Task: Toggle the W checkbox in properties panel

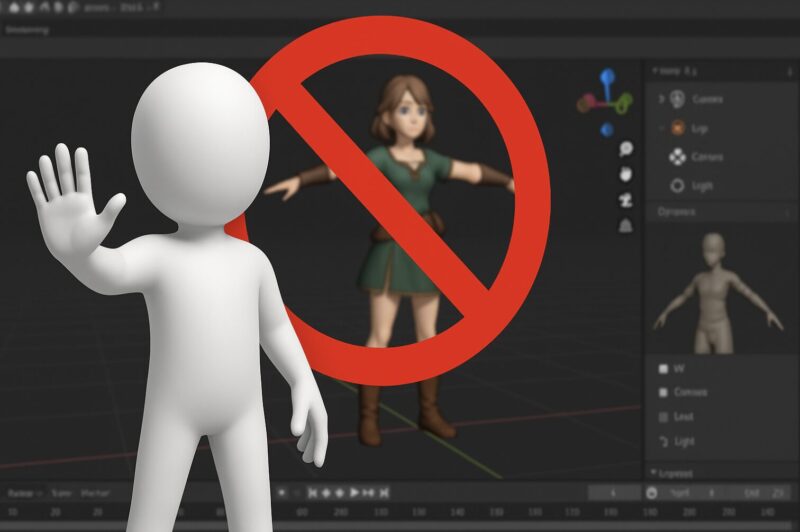Action: click(x=662, y=368)
